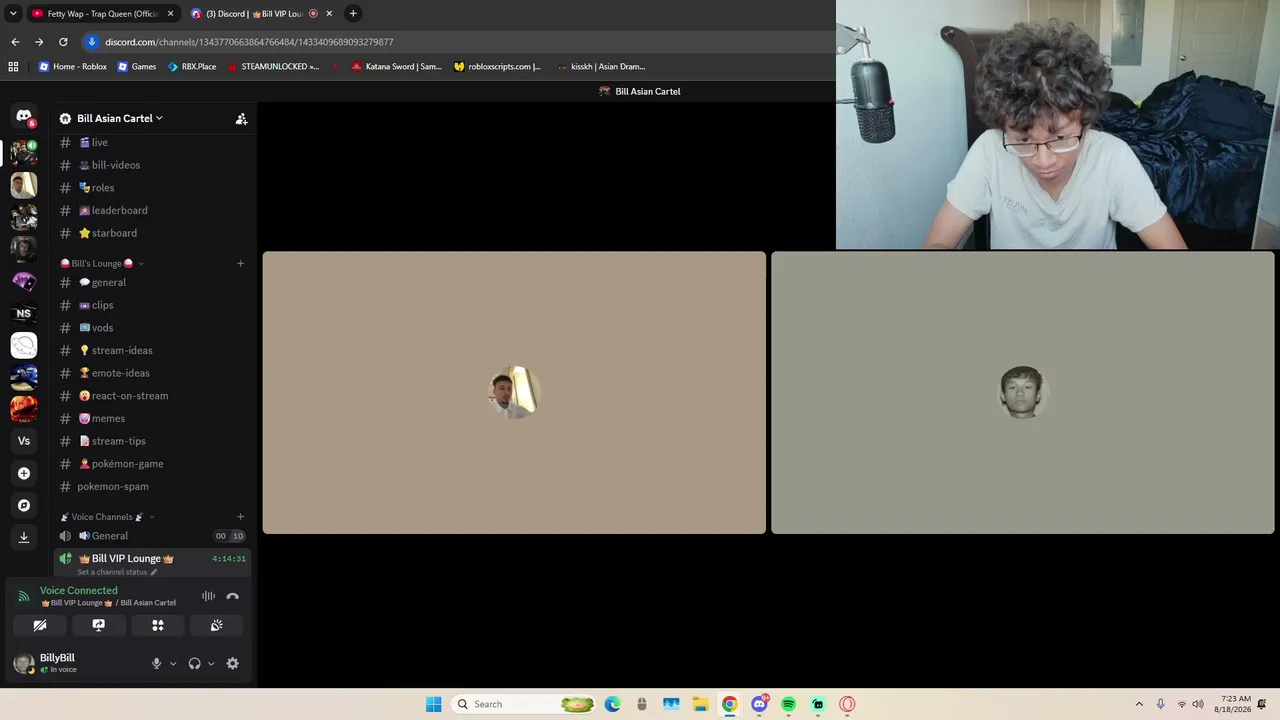Open headphone output device options
The height and width of the screenshot is (720, 1280).
coord(211,663)
